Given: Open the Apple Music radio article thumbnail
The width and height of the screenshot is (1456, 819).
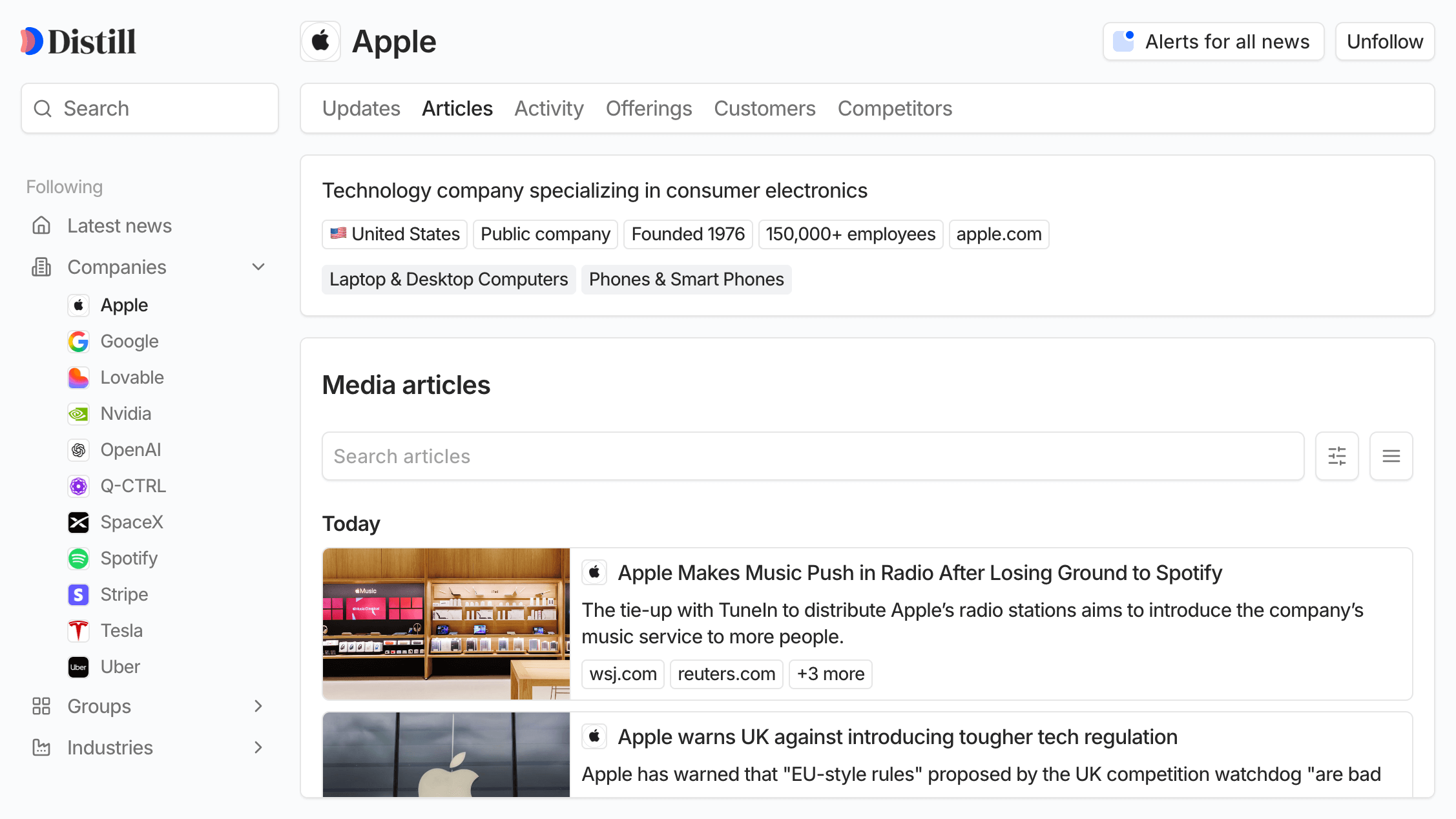Looking at the screenshot, I should point(446,623).
